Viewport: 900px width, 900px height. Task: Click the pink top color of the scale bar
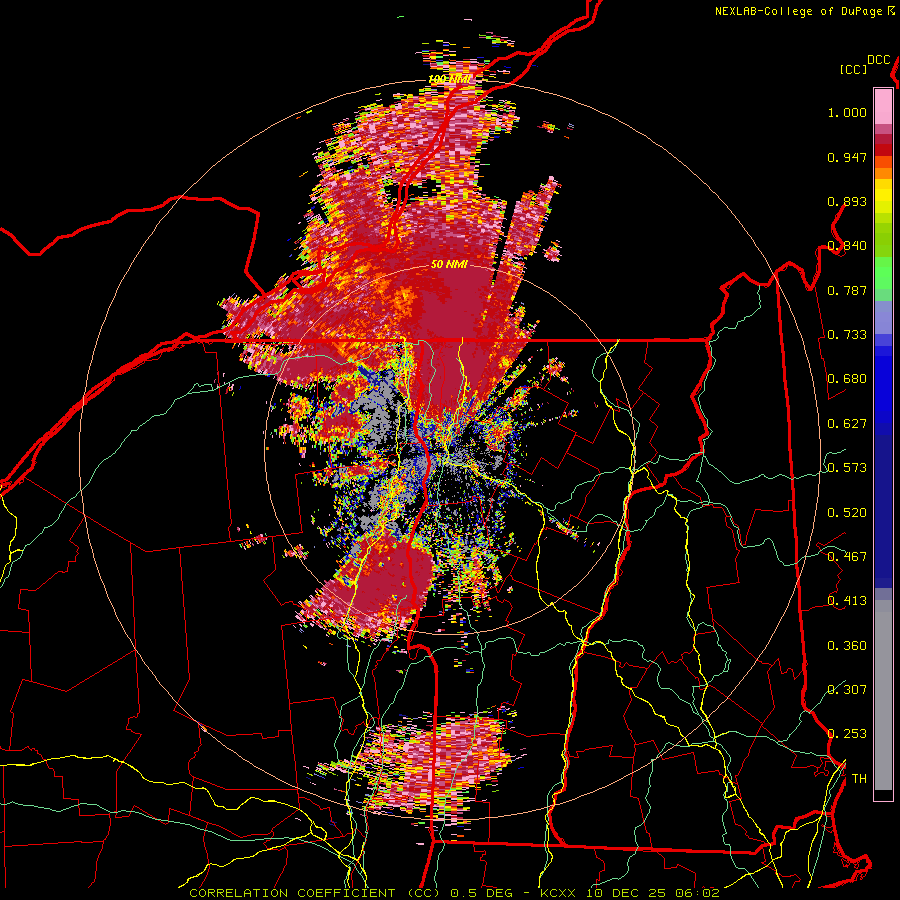pyautogui.click(x=883, y=106)
